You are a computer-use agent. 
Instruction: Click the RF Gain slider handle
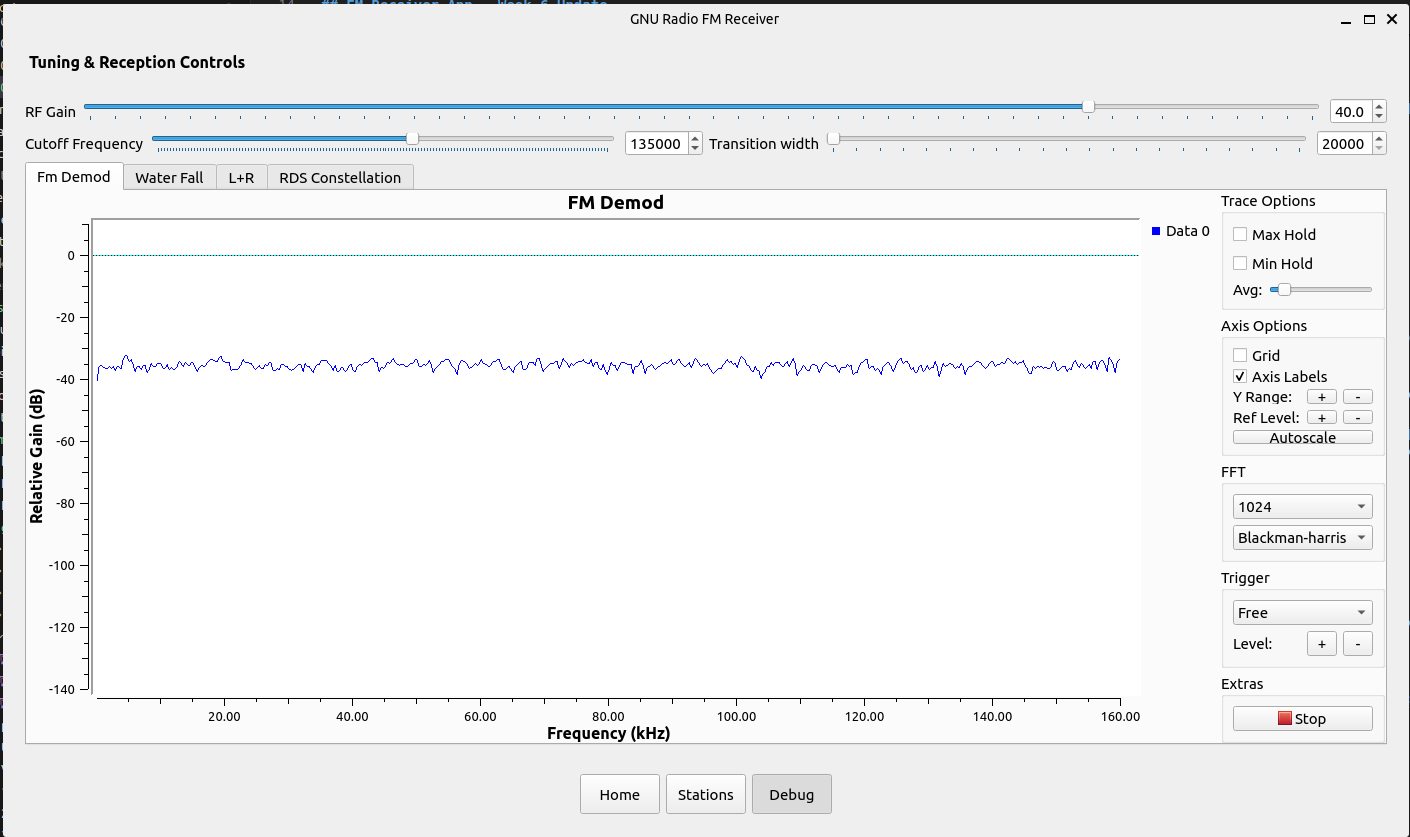coord(1088,107)
